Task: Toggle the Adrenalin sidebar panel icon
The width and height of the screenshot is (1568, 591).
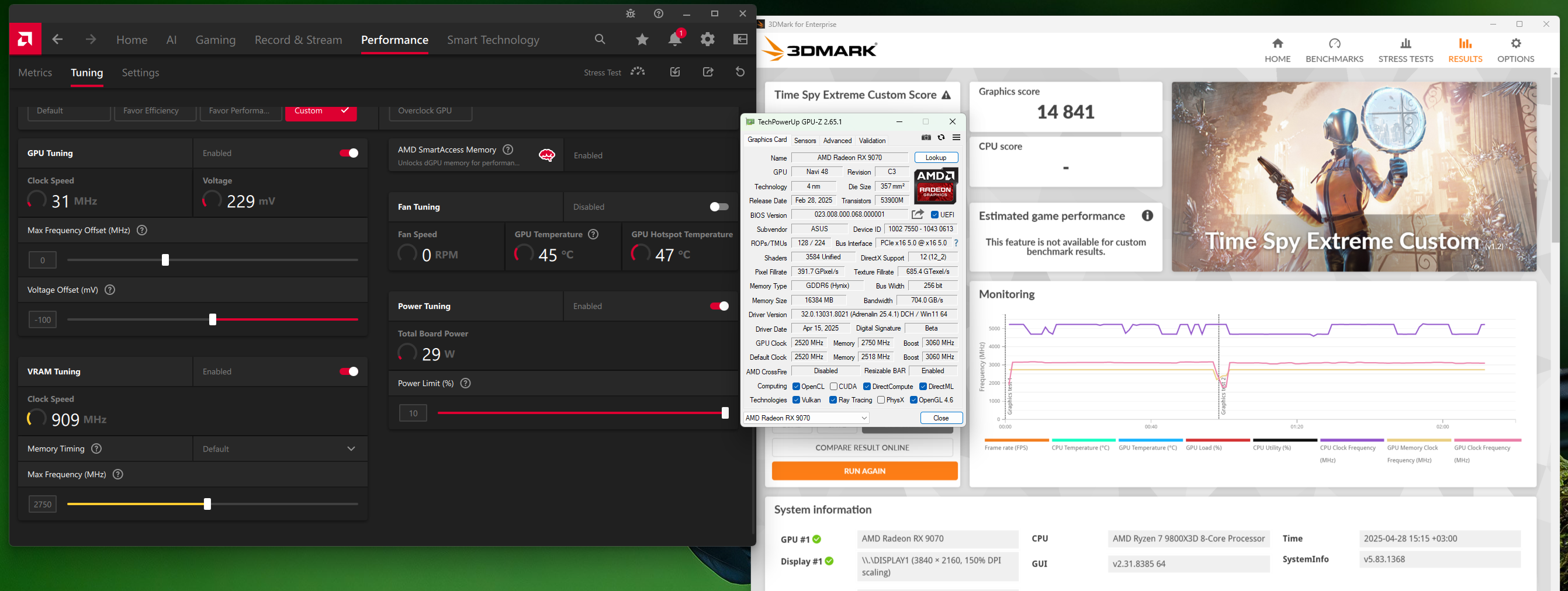Action: [740, 40]
